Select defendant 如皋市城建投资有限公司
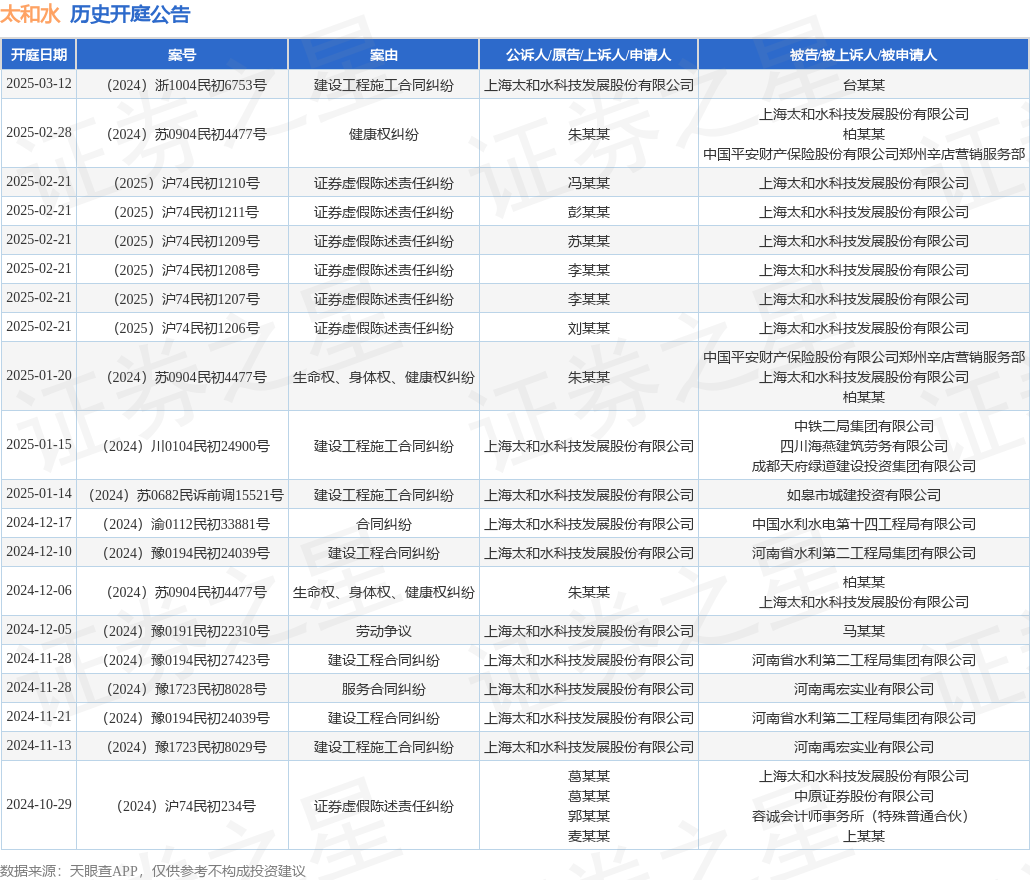The width and height of the screenshot is (1030, 880). click(864, 495)
